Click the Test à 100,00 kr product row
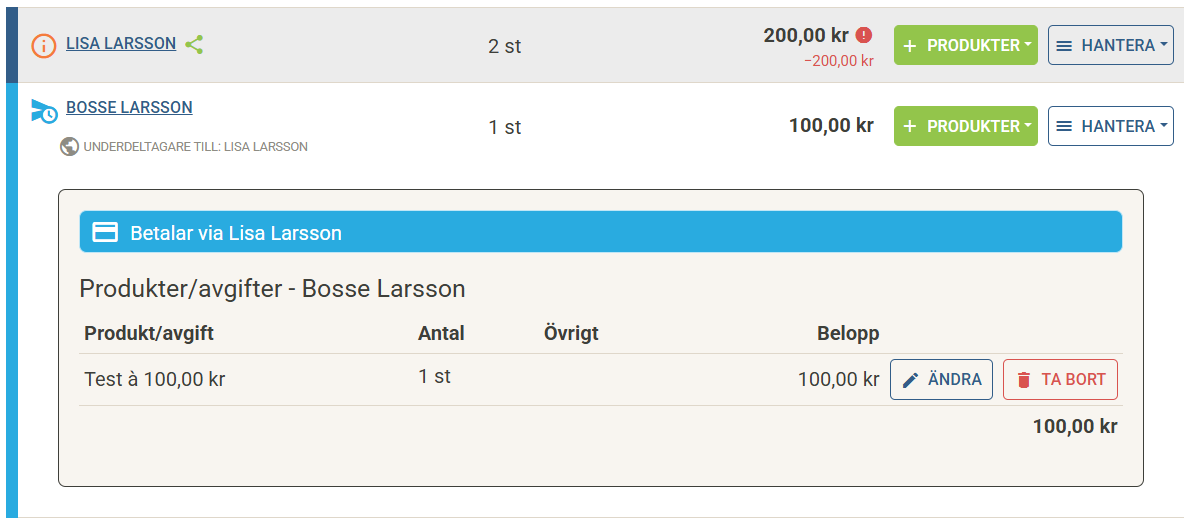 pos(155,380)
